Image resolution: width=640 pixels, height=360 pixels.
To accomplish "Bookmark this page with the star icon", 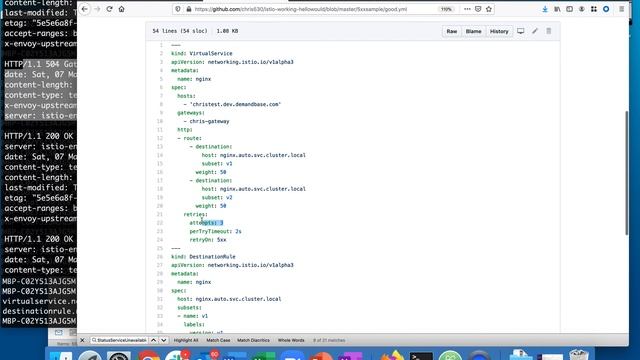I will [x=489, y=9].
